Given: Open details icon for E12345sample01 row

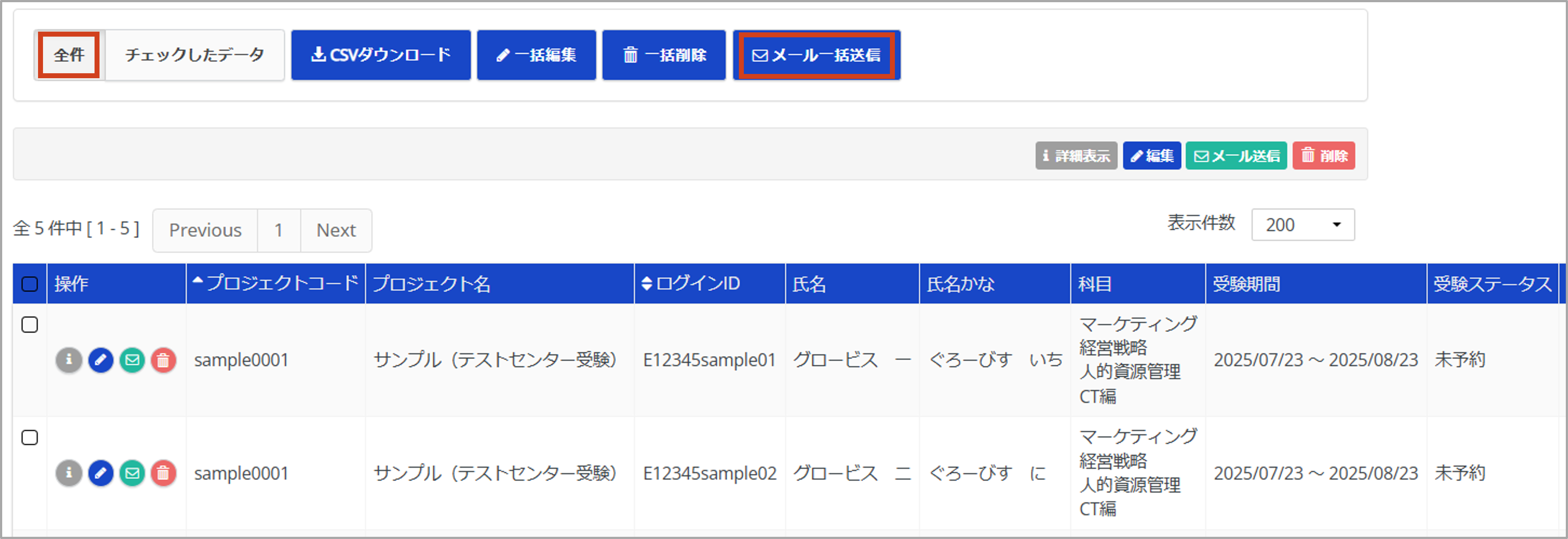Looking at the screenshot, I should point(69,360).
